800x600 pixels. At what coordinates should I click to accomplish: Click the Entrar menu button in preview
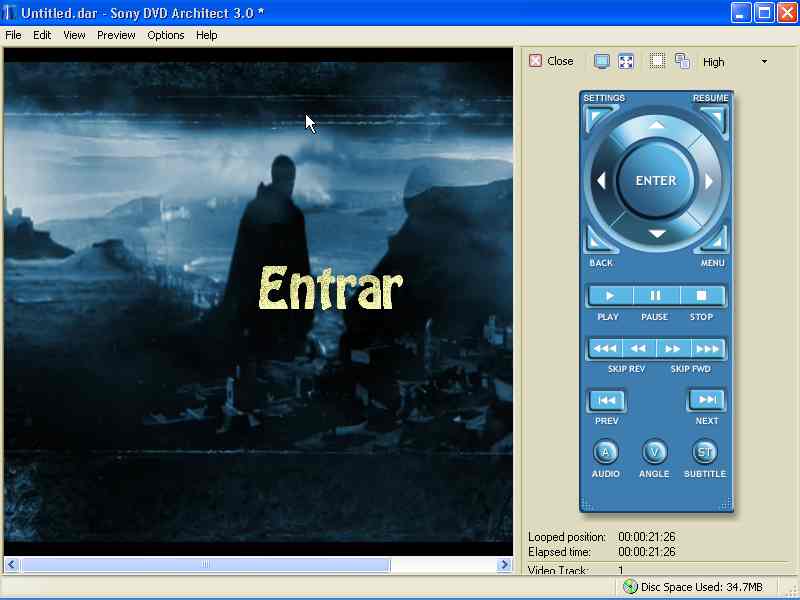coord(331,288)
